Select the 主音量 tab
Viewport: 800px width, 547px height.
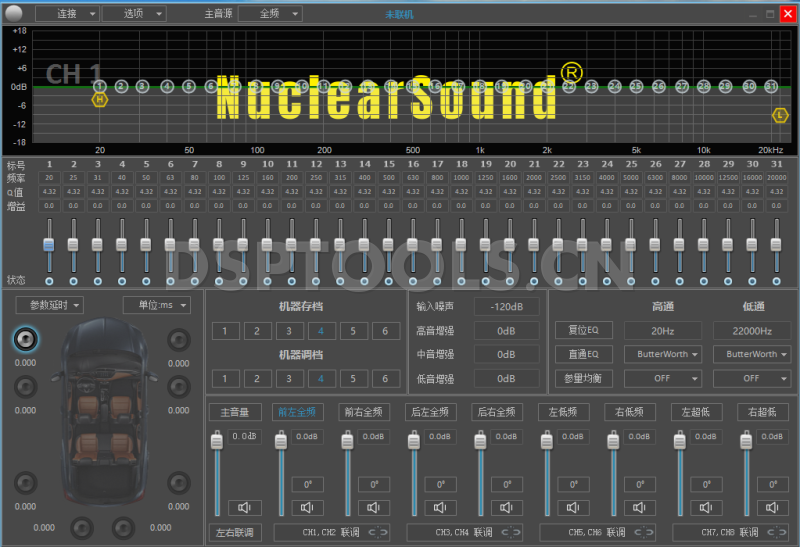[235, 412]
